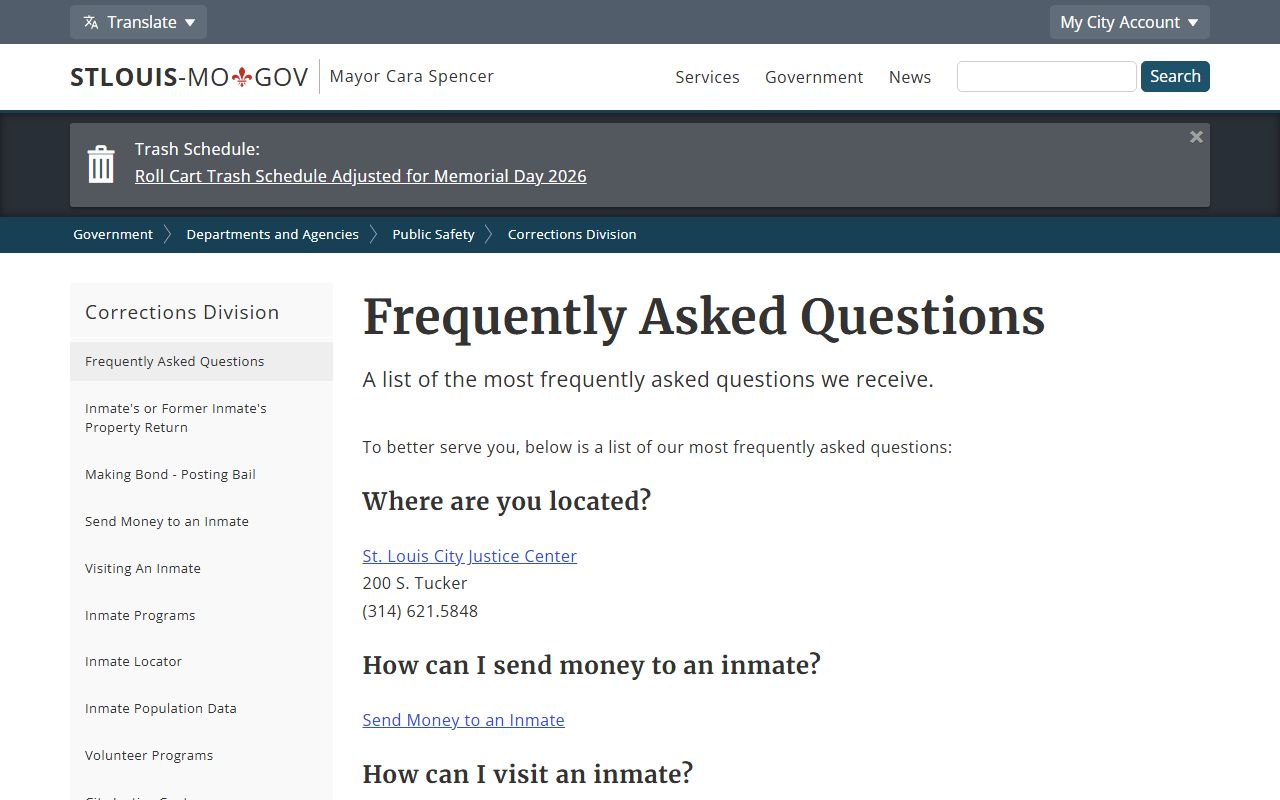
Task: Select Frequently Asked Questions in sidebar
Action: click(201, 361)
